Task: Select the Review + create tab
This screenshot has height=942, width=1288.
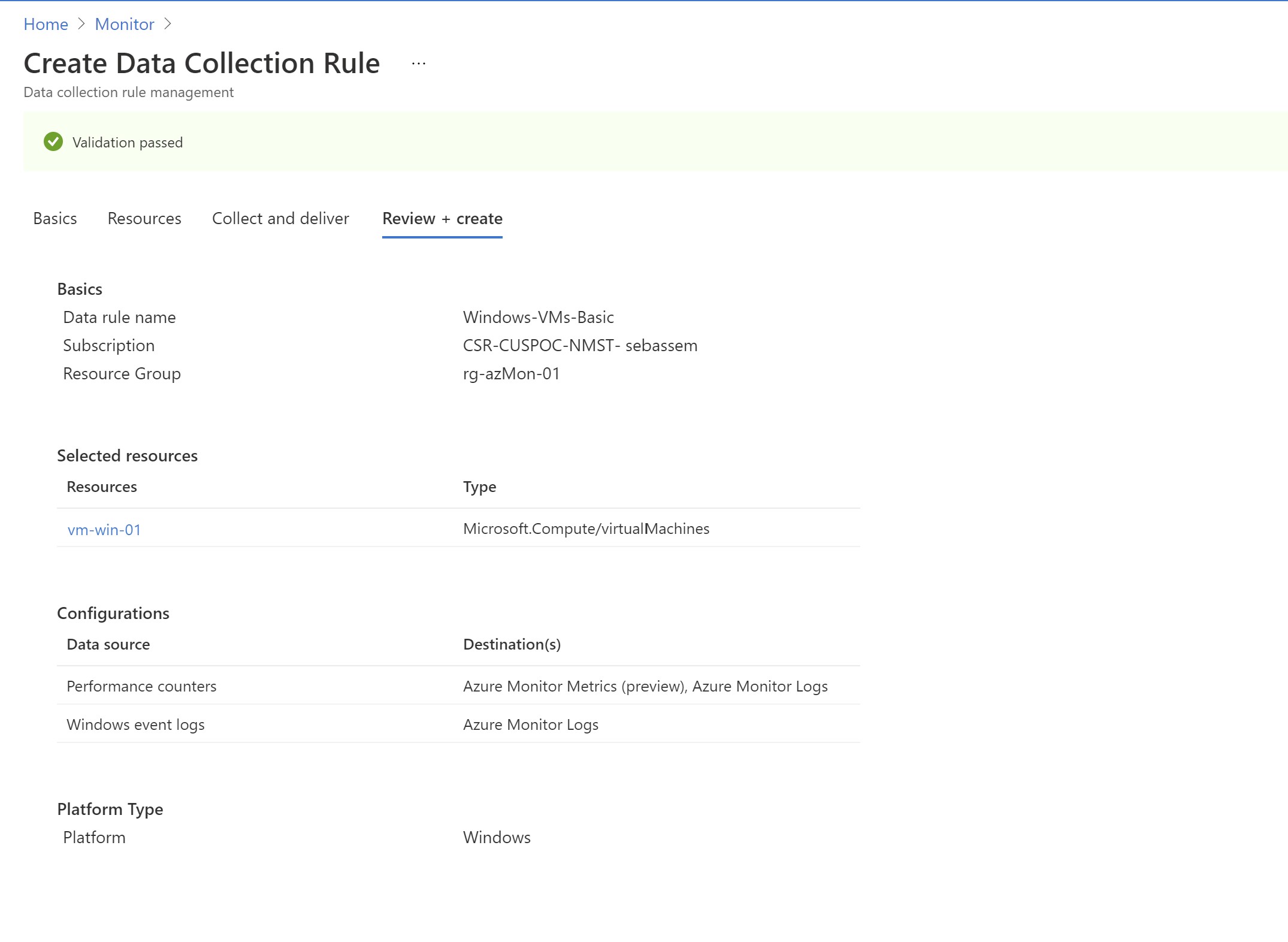Action: pyautogui.click(x=442, y=219)
